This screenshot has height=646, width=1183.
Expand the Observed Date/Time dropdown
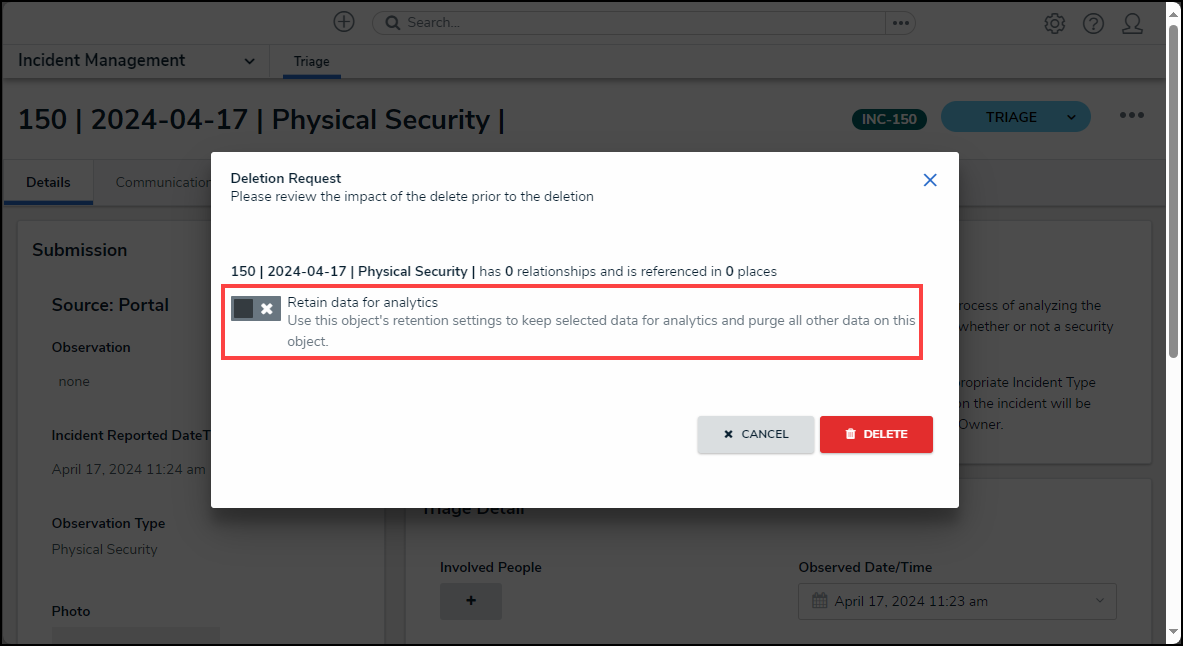[x=1101, y=601]
